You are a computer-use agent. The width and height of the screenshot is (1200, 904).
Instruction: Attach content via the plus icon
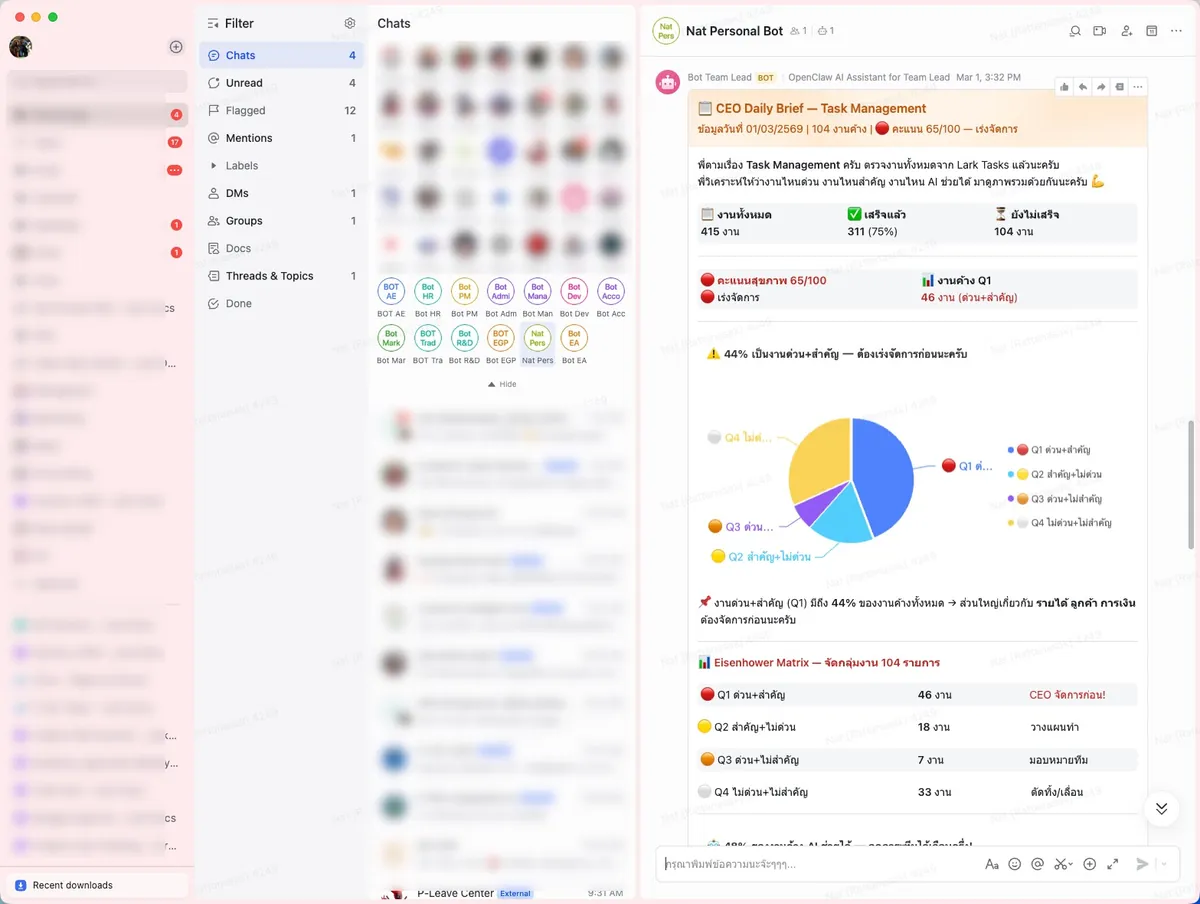1088,863
